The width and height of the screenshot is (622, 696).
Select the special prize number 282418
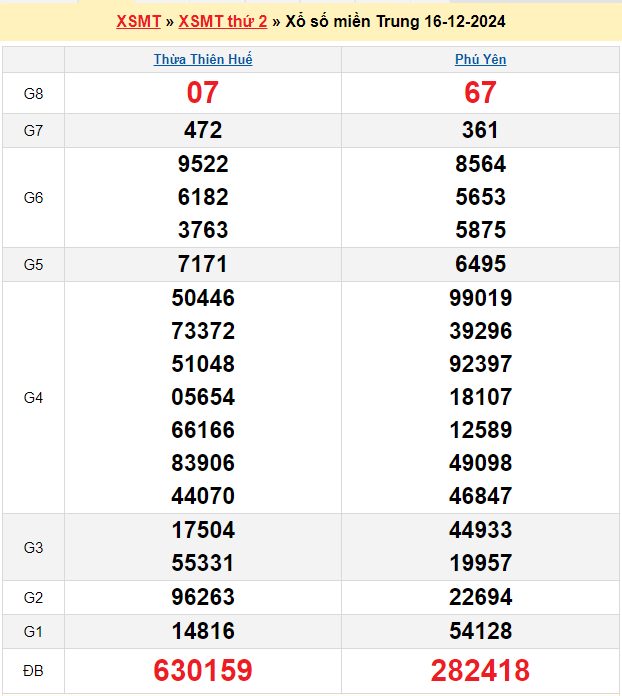pyautogui.click(x=480, y=670)
